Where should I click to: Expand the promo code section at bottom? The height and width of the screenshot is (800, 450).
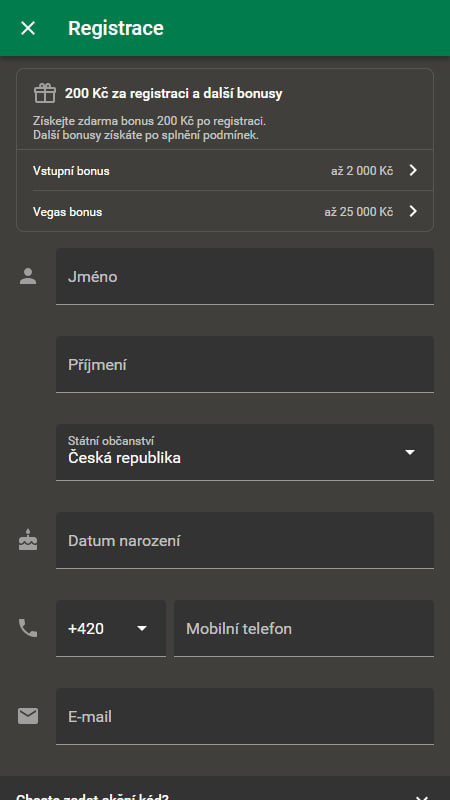tap(225, 788)
